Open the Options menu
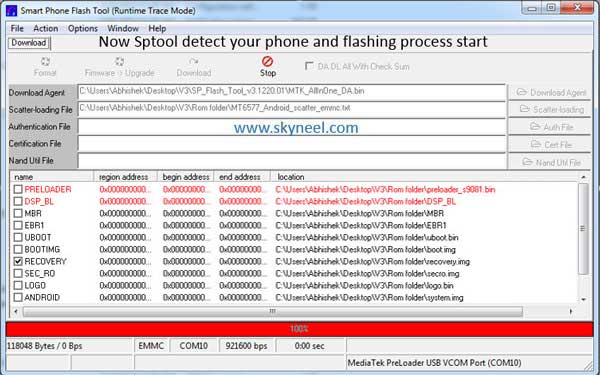 pyautogui.click(x=83, y=28)
